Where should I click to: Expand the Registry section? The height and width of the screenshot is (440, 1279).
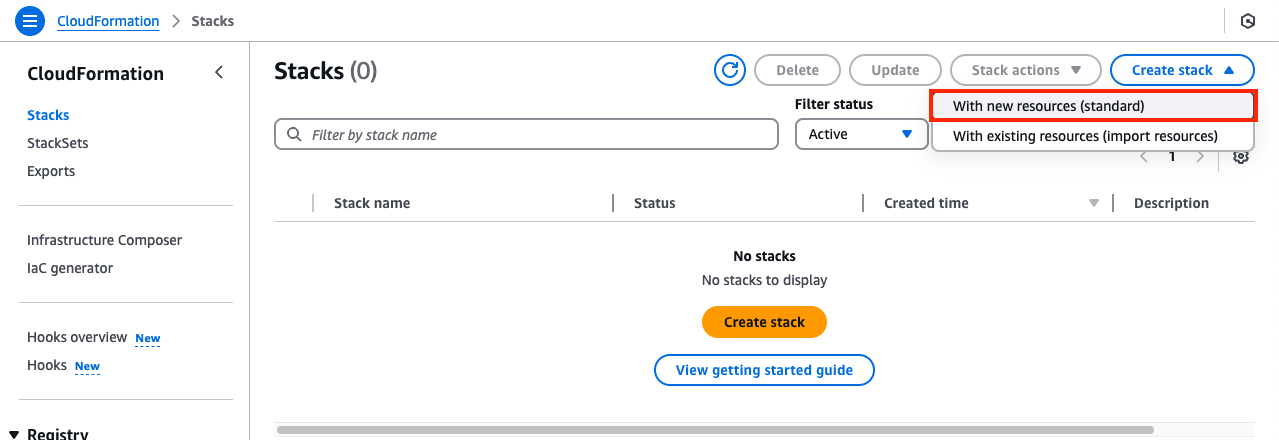pos(14,433)
